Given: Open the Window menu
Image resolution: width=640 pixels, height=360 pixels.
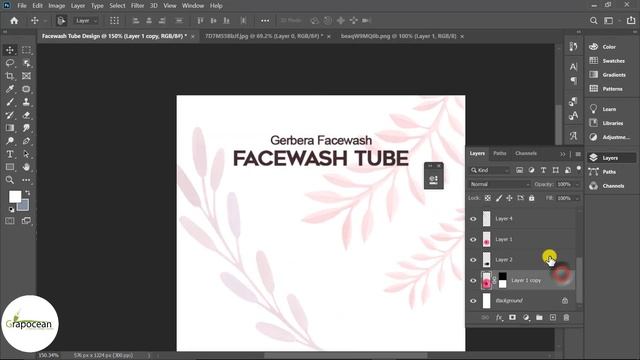Looking at the screenshot, I should click(x=193, y=6).
